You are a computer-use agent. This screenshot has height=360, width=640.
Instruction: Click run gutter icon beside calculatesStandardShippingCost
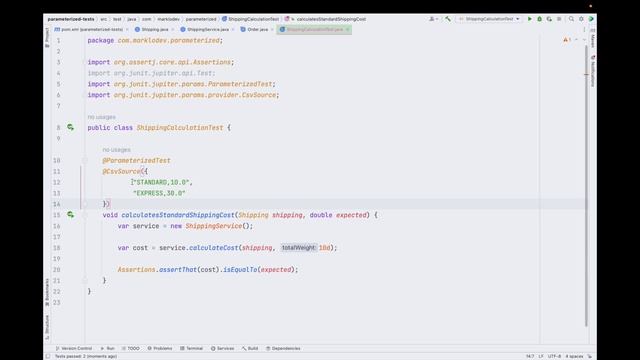click(70, 215)
